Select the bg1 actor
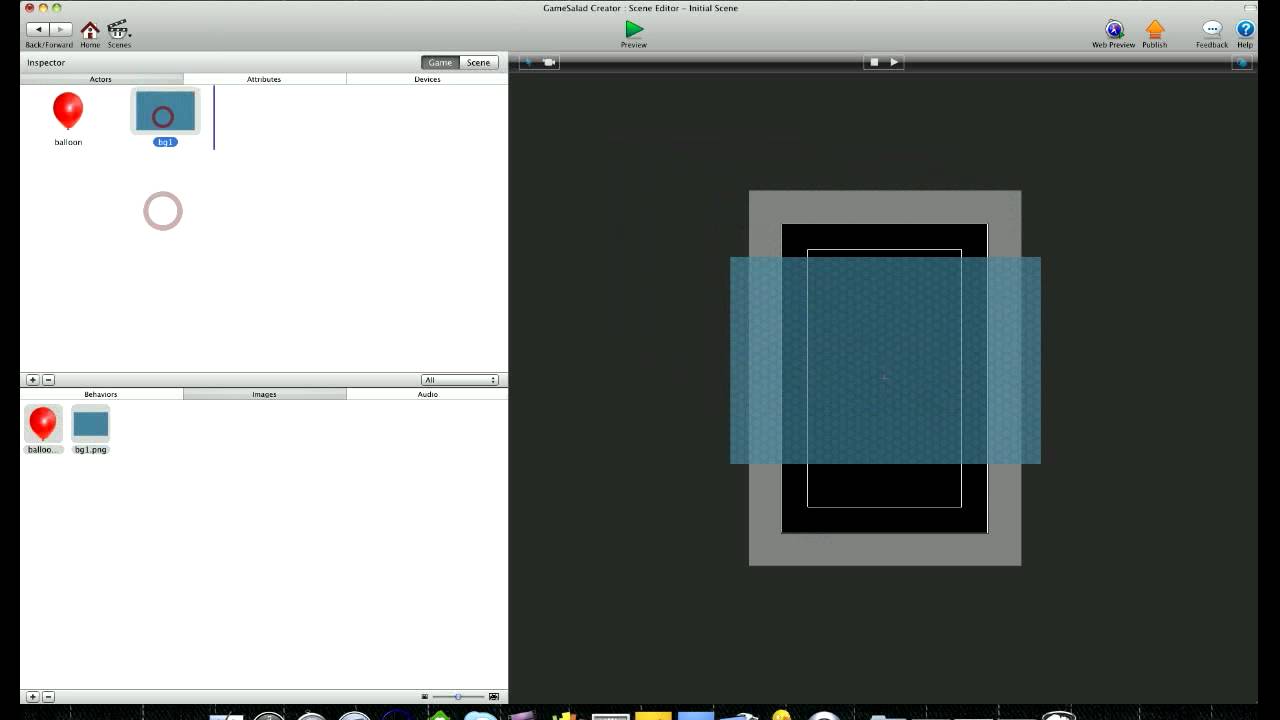 click(x=165, y=111)
